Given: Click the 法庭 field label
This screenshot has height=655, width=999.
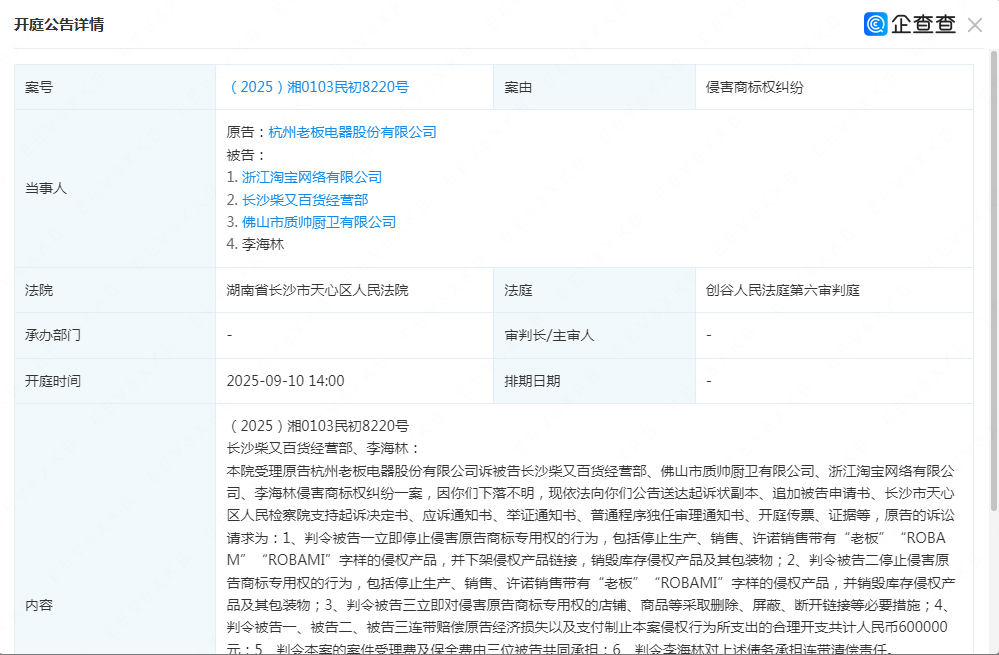Looking at the screenshot, I should point(518,291).
